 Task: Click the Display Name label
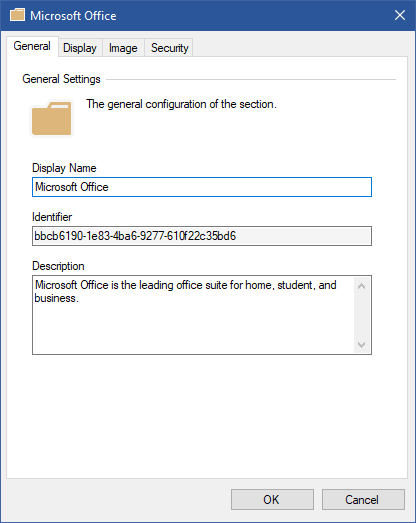coord(64,168)
